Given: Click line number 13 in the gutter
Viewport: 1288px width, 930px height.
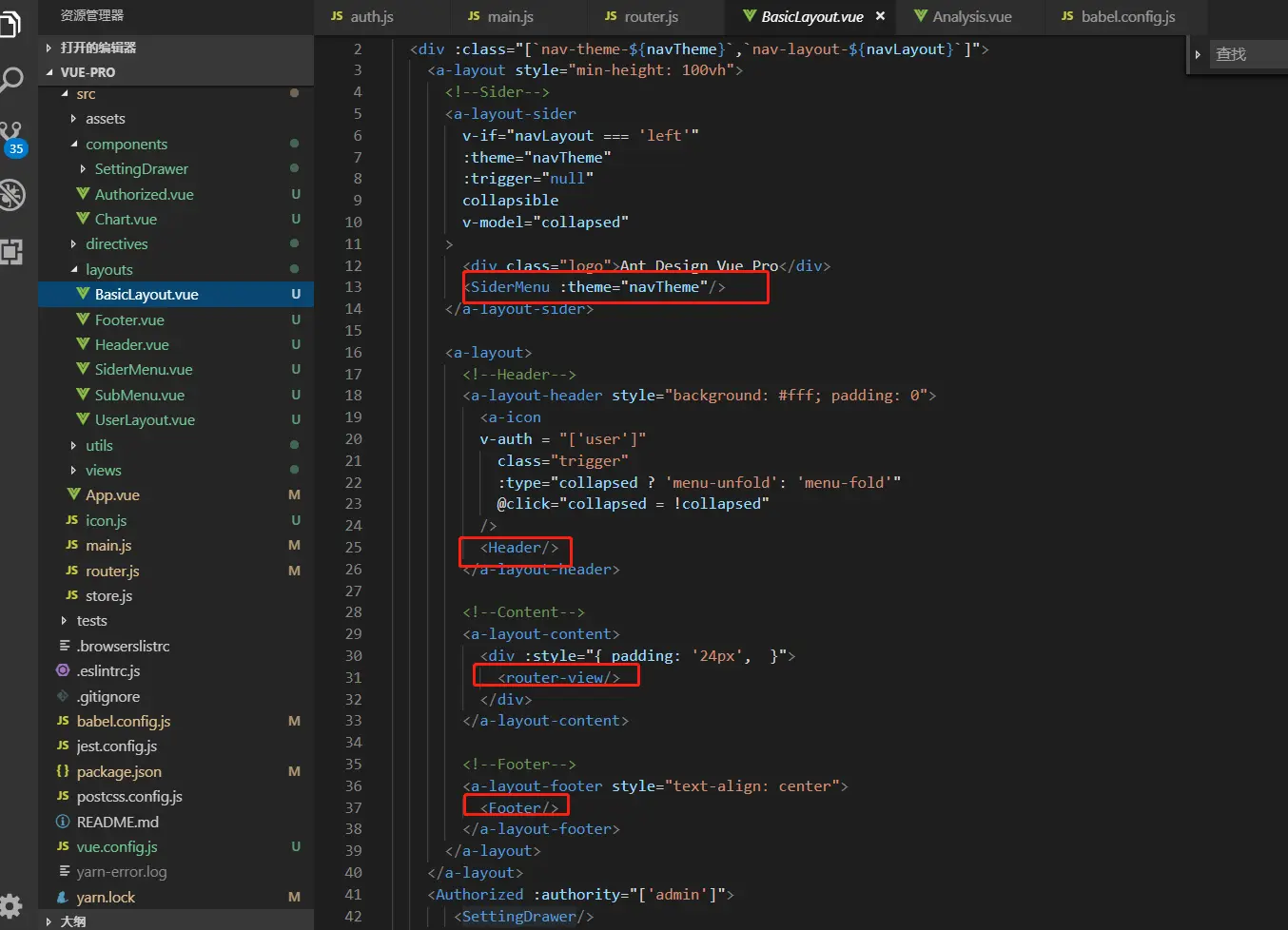Looking at the screenshot, I should point(353,287).
